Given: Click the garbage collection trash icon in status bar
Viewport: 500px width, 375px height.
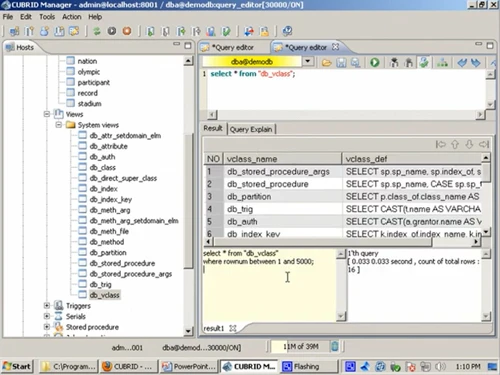Looking at the screenshot, I should tap(335, 347).
